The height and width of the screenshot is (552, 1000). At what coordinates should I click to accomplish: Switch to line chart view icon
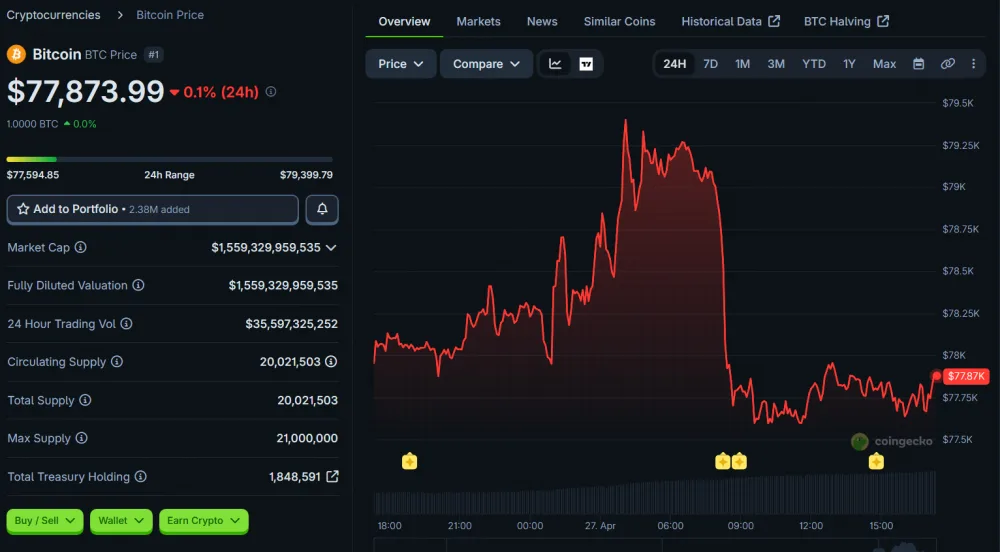(x=555, y=64)
